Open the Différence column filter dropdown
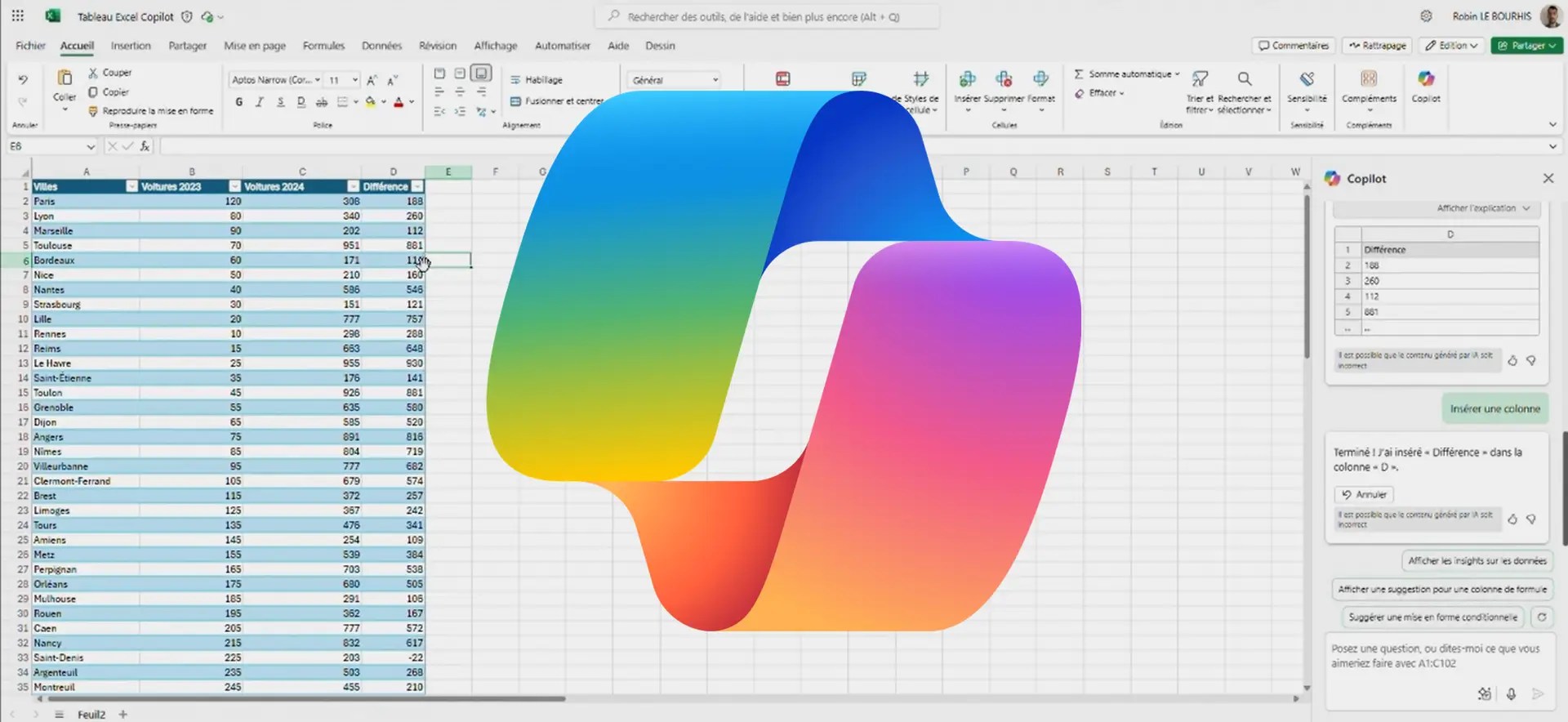The width and height of the screenshot is (1568, 722). point(417,187)
